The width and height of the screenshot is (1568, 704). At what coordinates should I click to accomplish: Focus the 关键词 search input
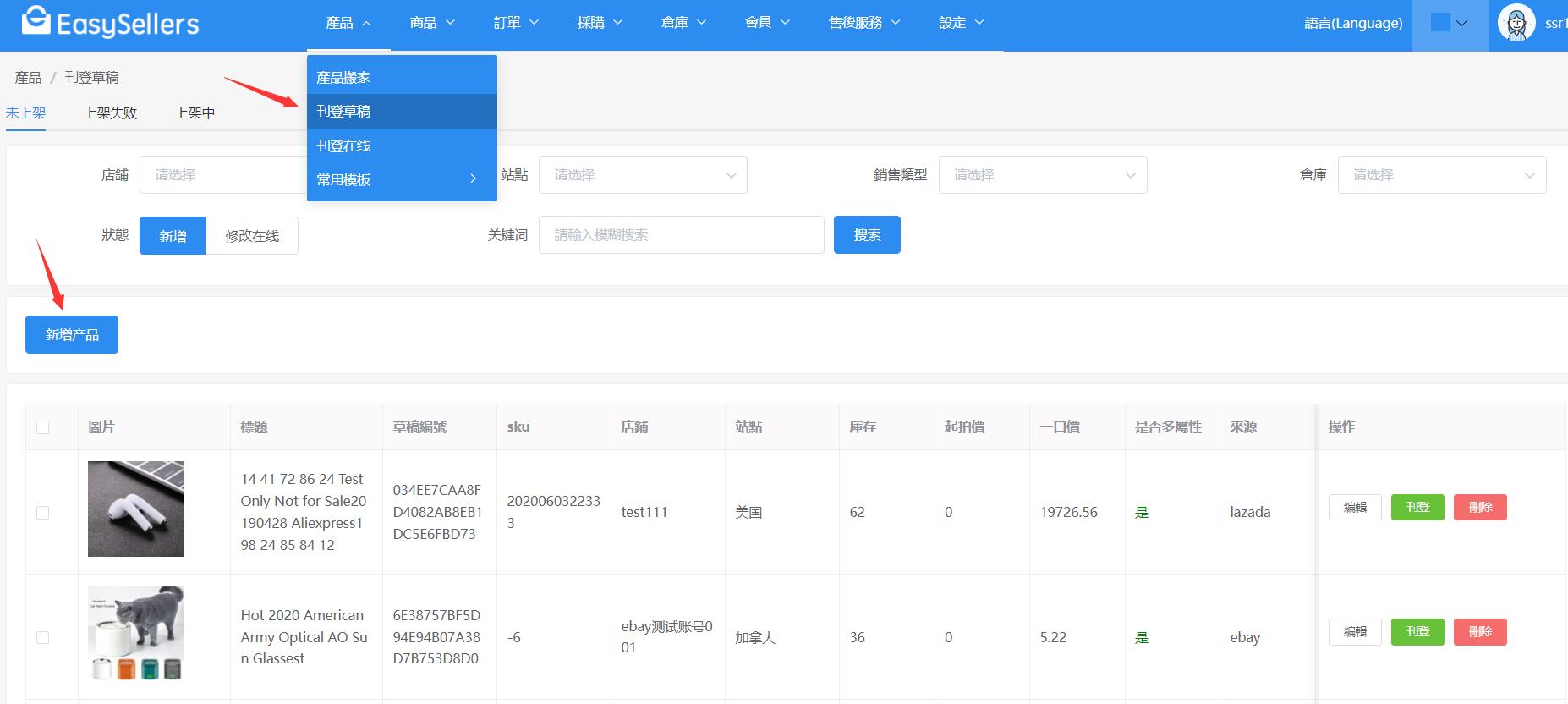tap(682, 234)
